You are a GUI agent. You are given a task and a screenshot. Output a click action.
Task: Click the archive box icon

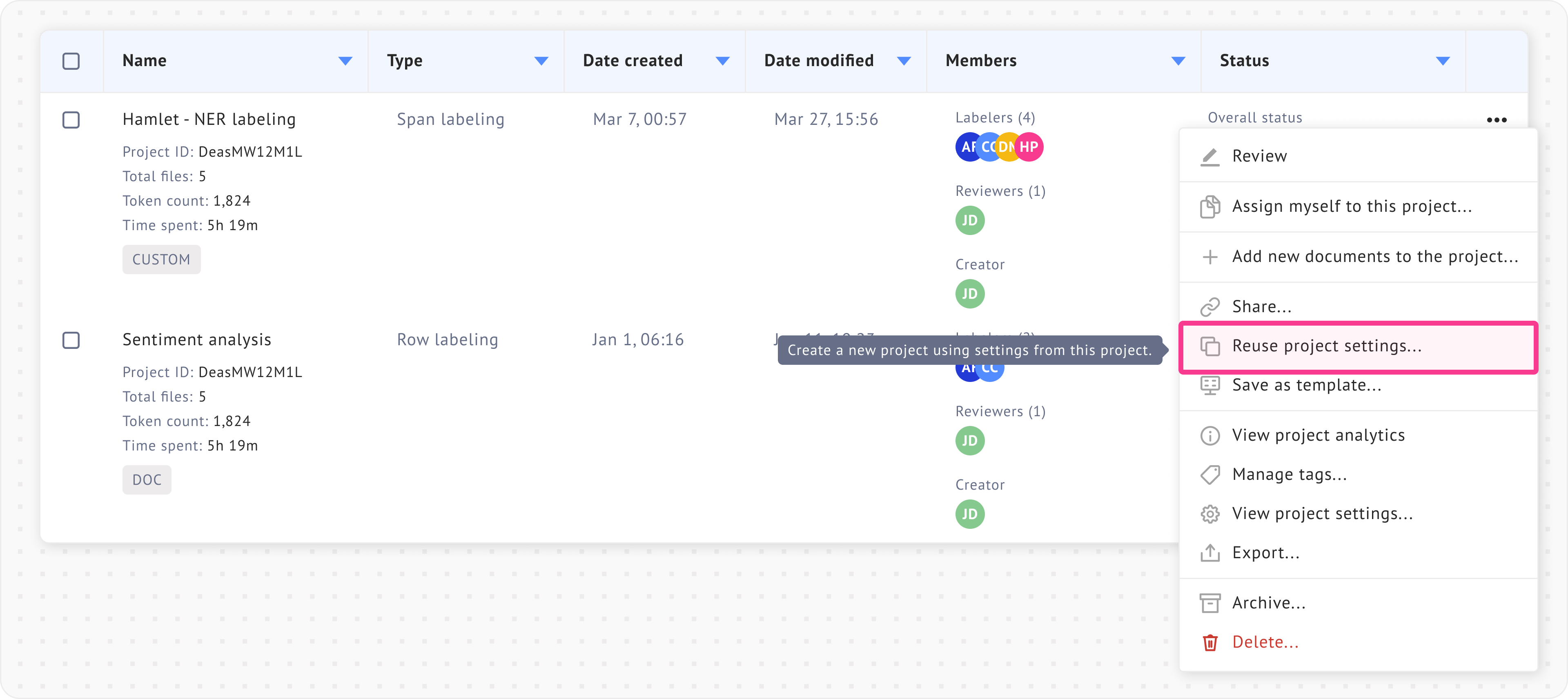(1209, 603)
